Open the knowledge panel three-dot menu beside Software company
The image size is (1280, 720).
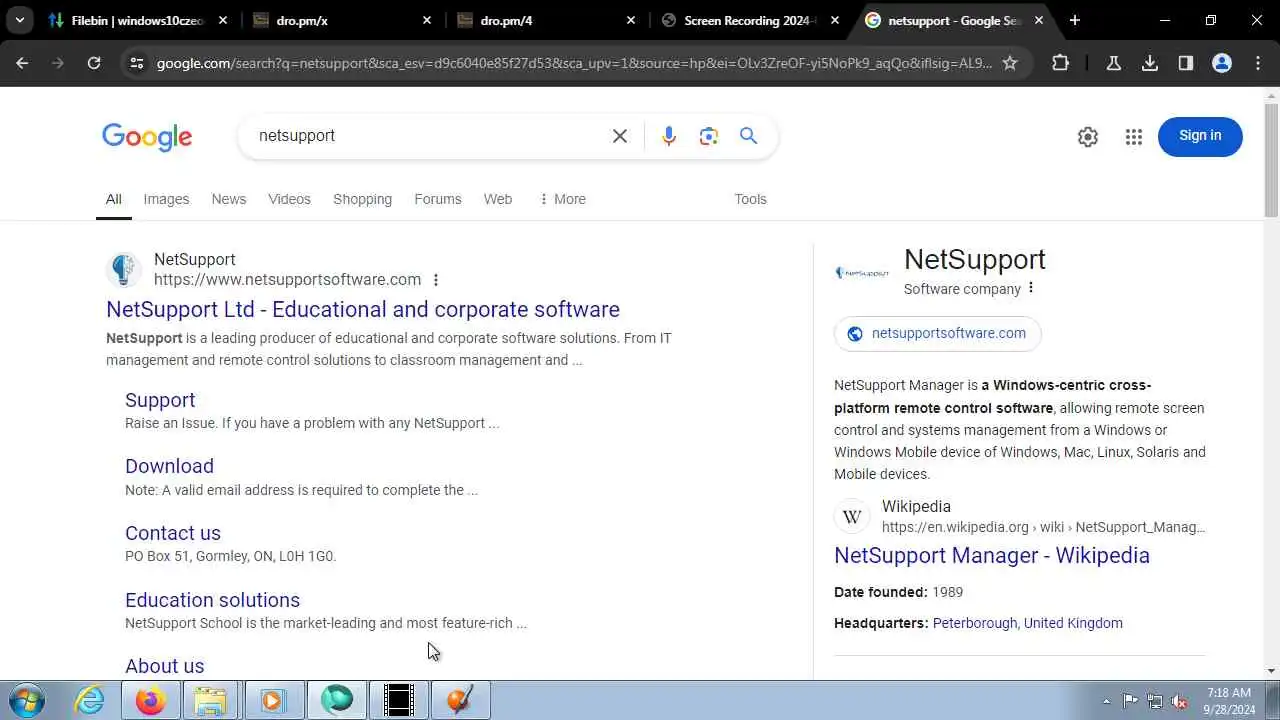(1031, 289)
